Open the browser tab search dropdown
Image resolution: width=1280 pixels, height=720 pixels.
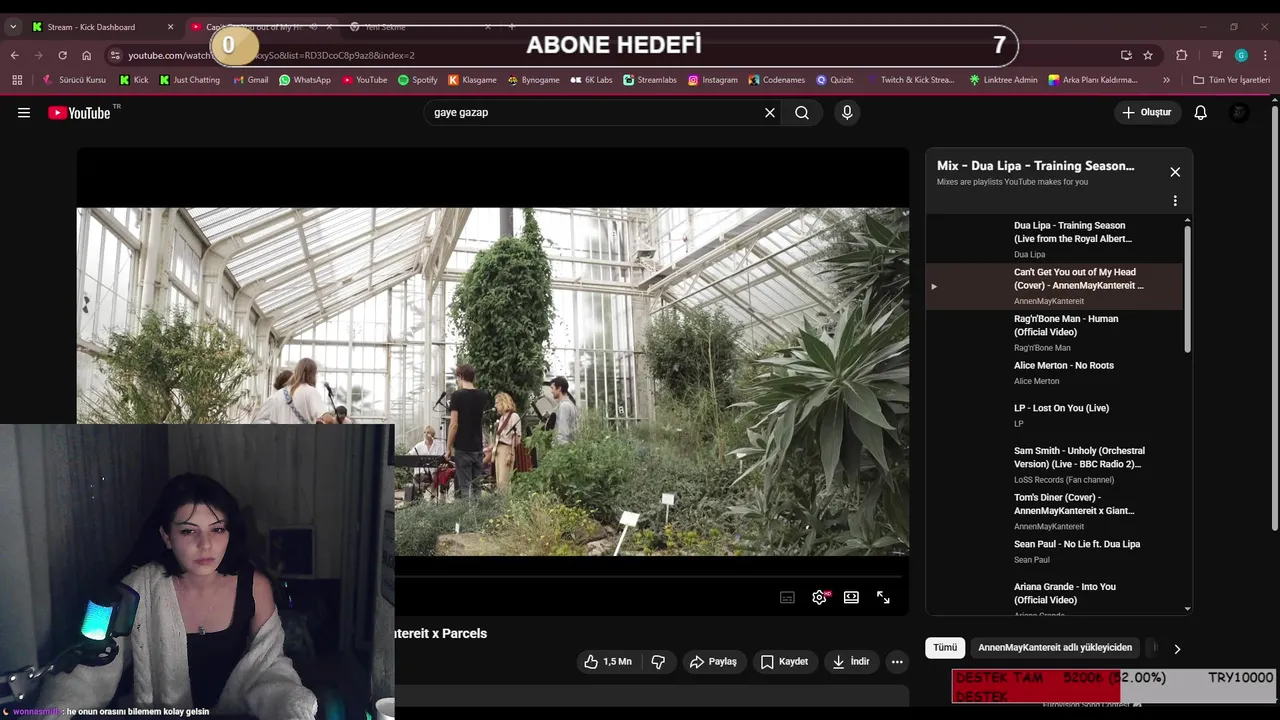point(12,27)
